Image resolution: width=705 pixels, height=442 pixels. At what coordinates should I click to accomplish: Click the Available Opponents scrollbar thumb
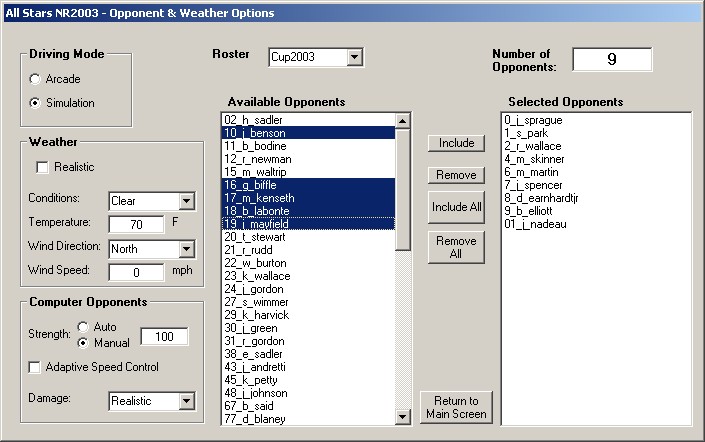tap(402, 189)
